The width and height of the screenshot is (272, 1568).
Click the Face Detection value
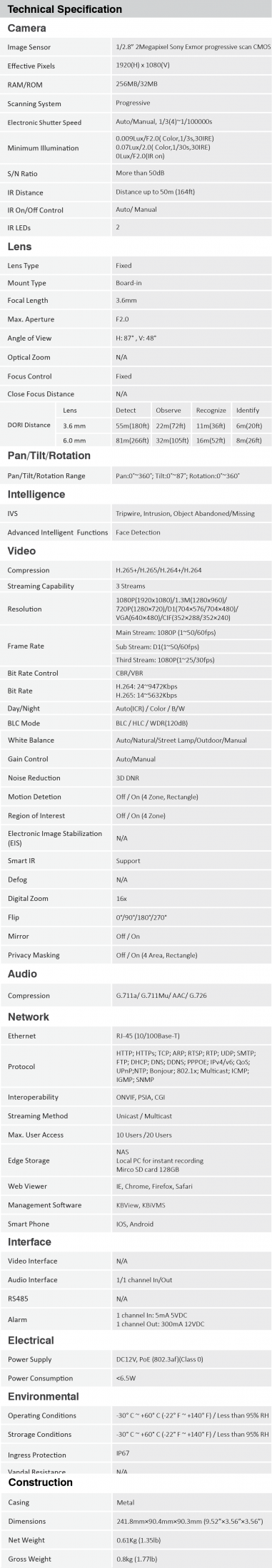138,532
